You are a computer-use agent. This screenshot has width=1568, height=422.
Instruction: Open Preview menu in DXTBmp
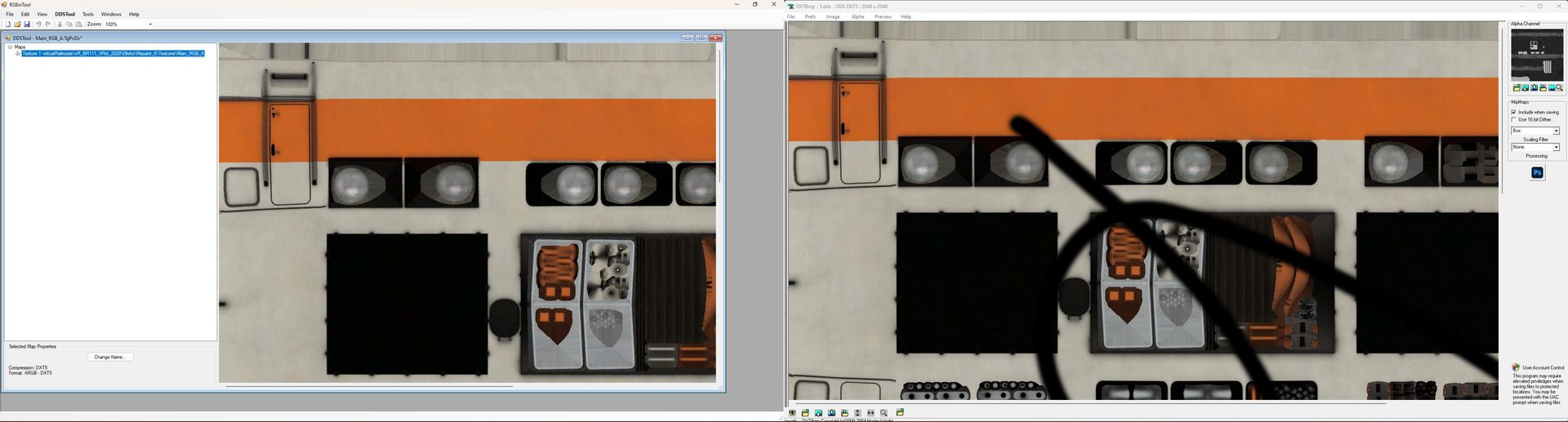(x=883, y=16)
